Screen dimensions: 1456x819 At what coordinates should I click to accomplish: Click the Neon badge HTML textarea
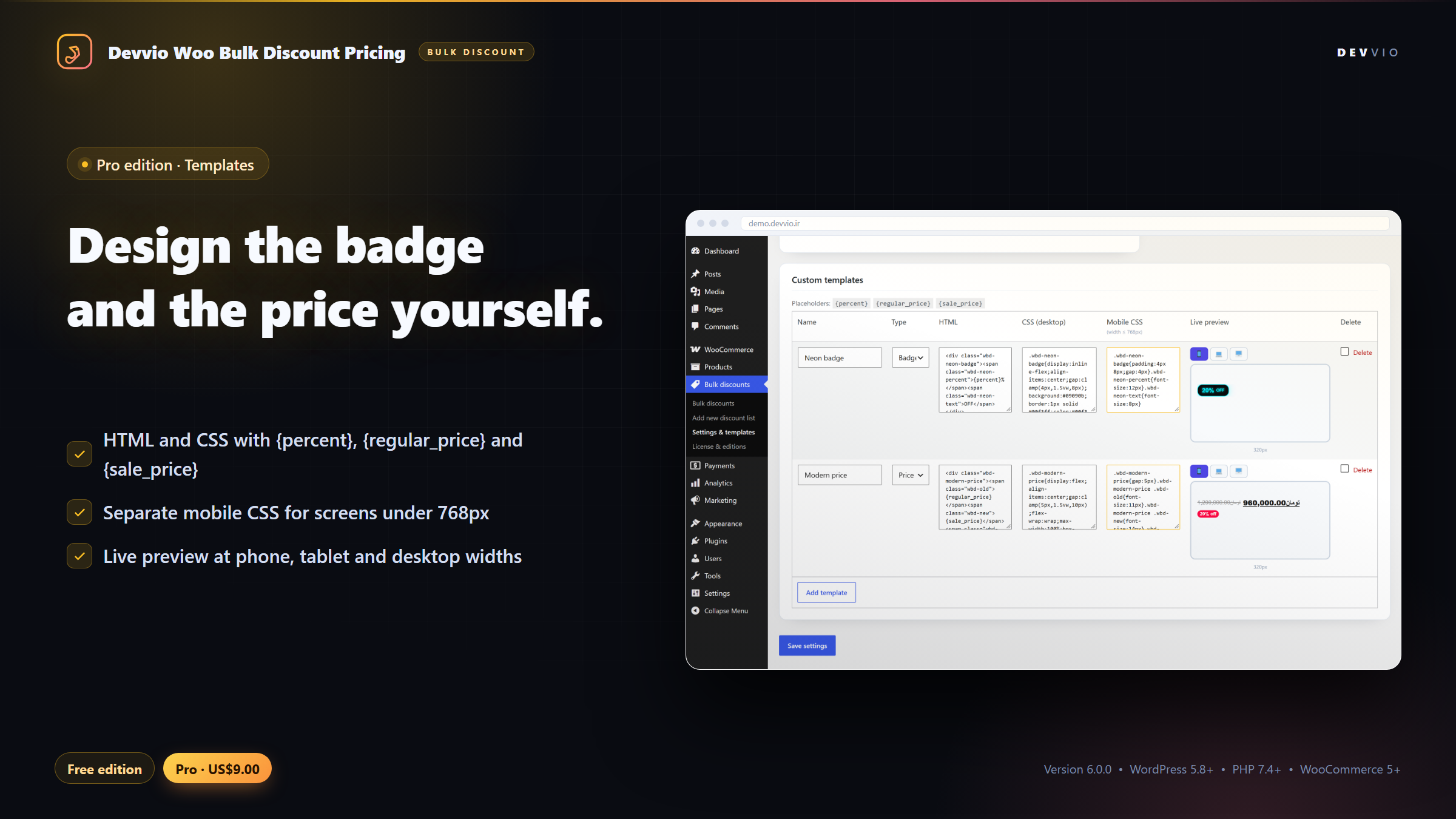point(975,380)
